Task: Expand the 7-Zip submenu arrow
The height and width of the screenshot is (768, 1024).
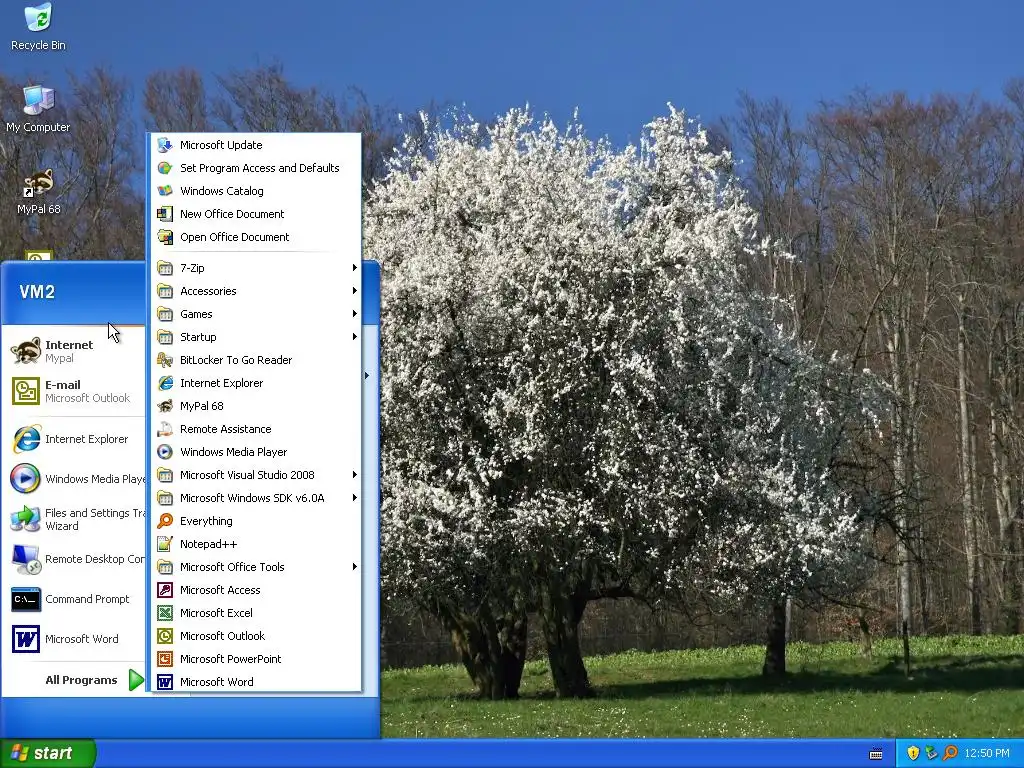Action: point(354,268)
